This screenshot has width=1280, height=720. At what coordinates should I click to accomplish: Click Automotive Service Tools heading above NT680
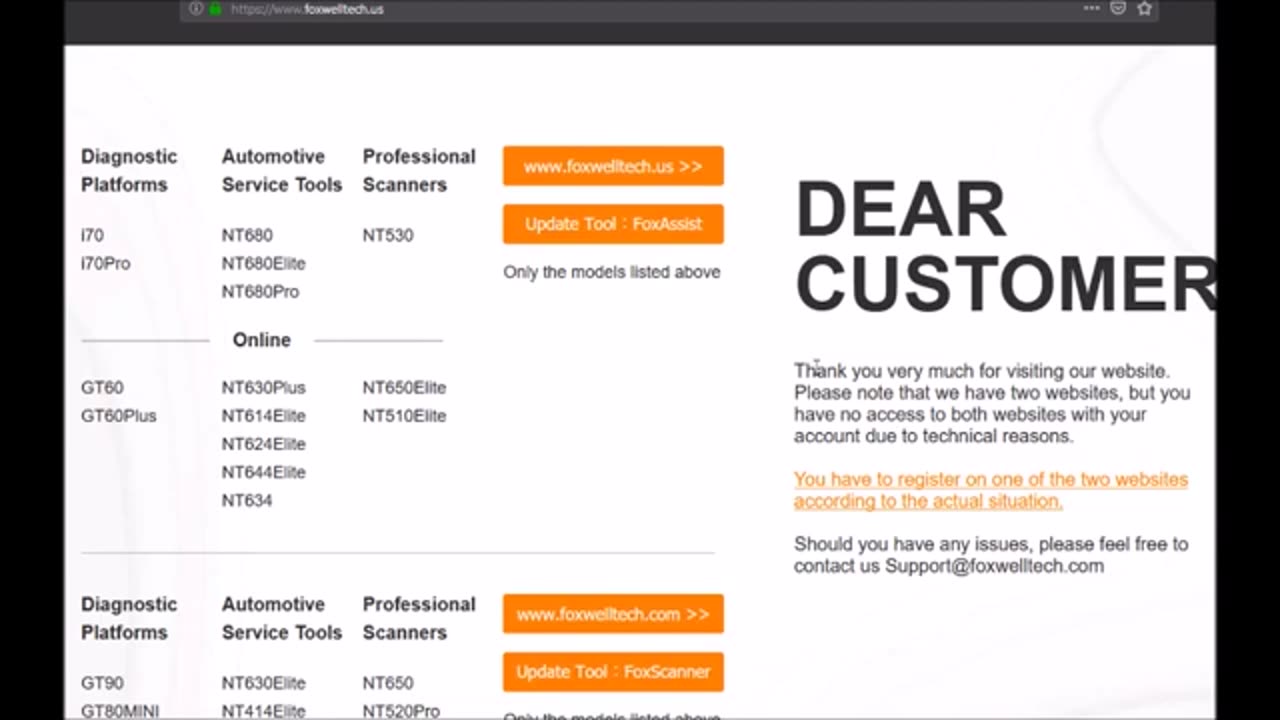[x=282, y=170]
